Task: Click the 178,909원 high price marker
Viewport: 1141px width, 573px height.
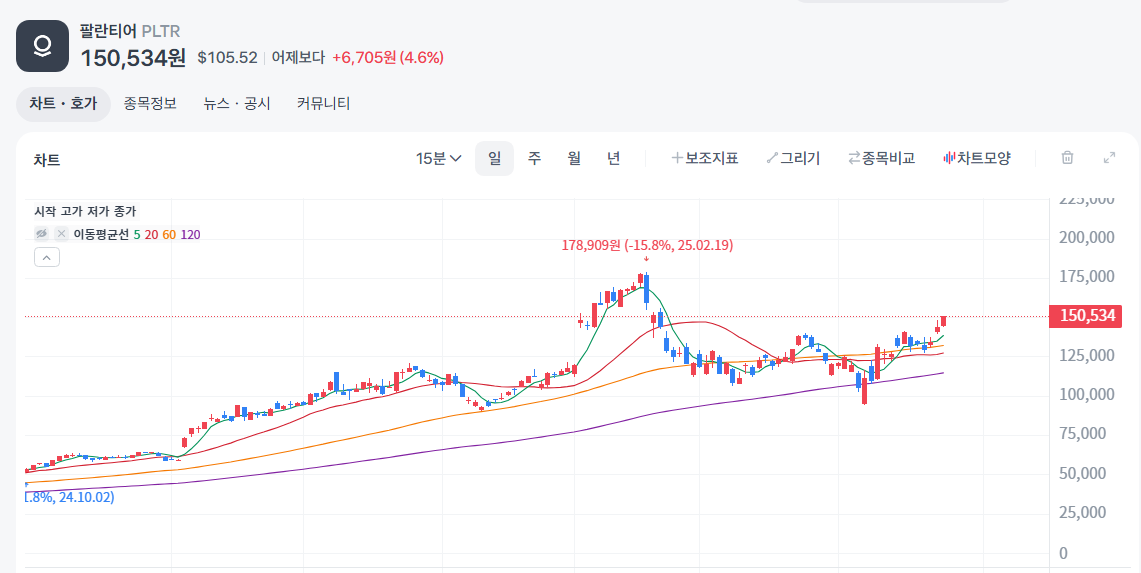Action: (x=647, y=245)
